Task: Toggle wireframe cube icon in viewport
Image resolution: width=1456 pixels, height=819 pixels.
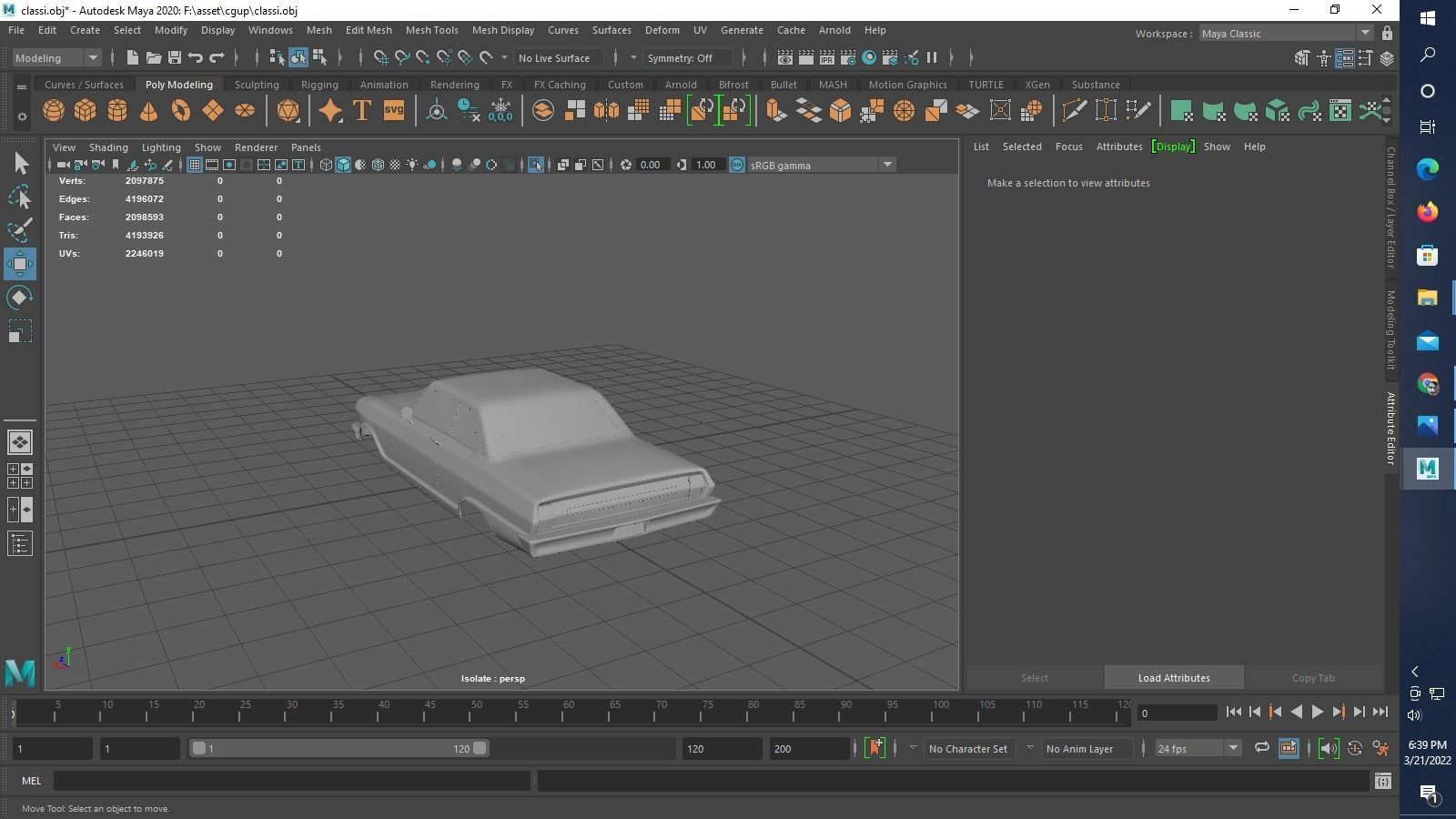Action: [x=326, y=165]
